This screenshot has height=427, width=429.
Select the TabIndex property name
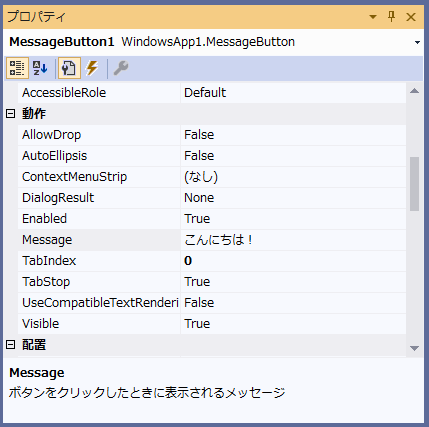[x=49, y=261]
